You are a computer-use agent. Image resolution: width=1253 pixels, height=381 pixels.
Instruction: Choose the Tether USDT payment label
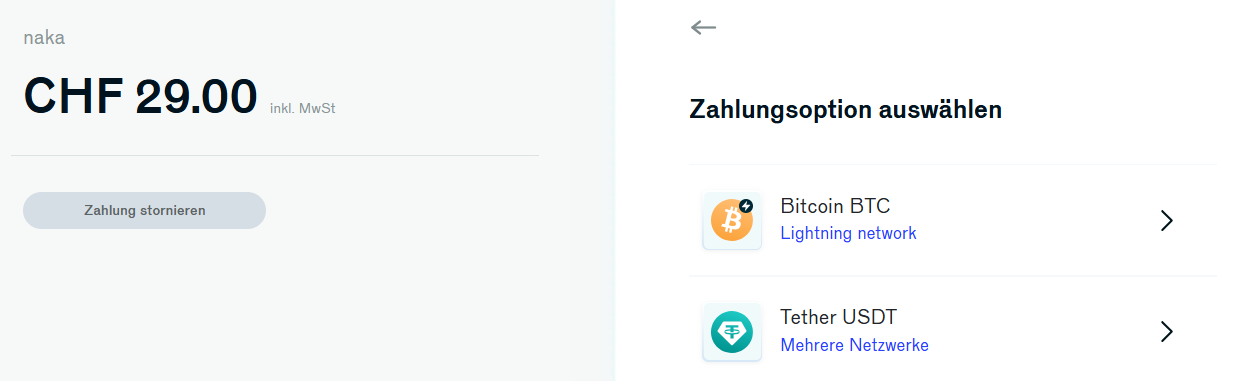[839, 317]
